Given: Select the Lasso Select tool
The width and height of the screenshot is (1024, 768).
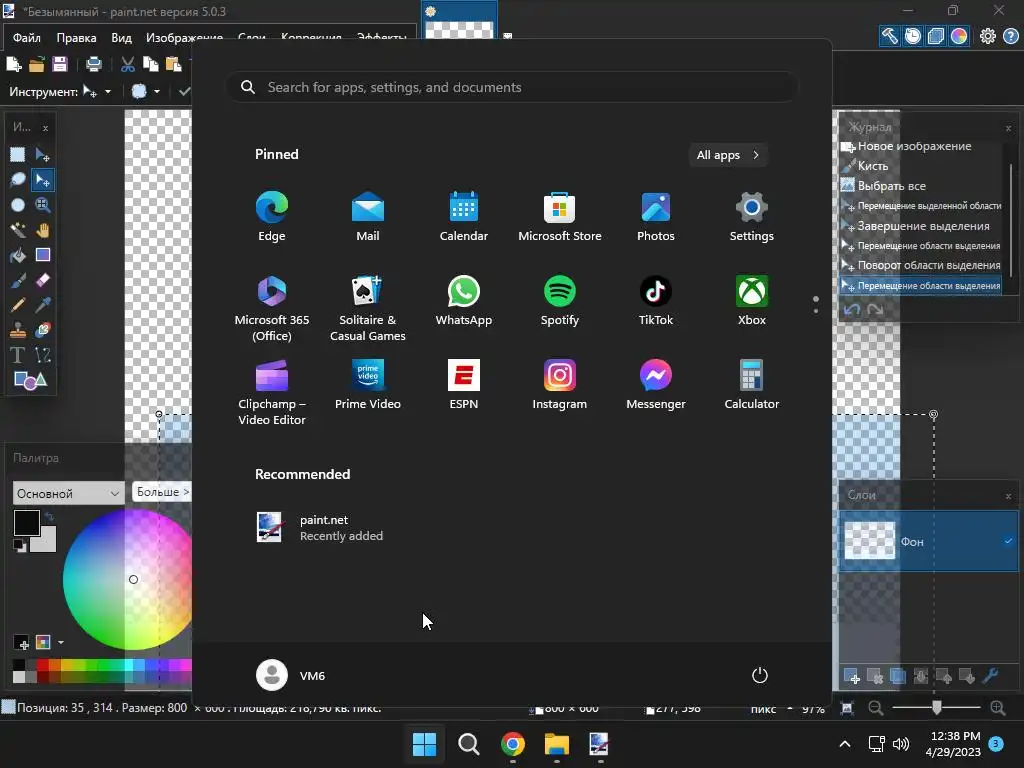Looking at the screenshot, I should (x=18, y=180).
